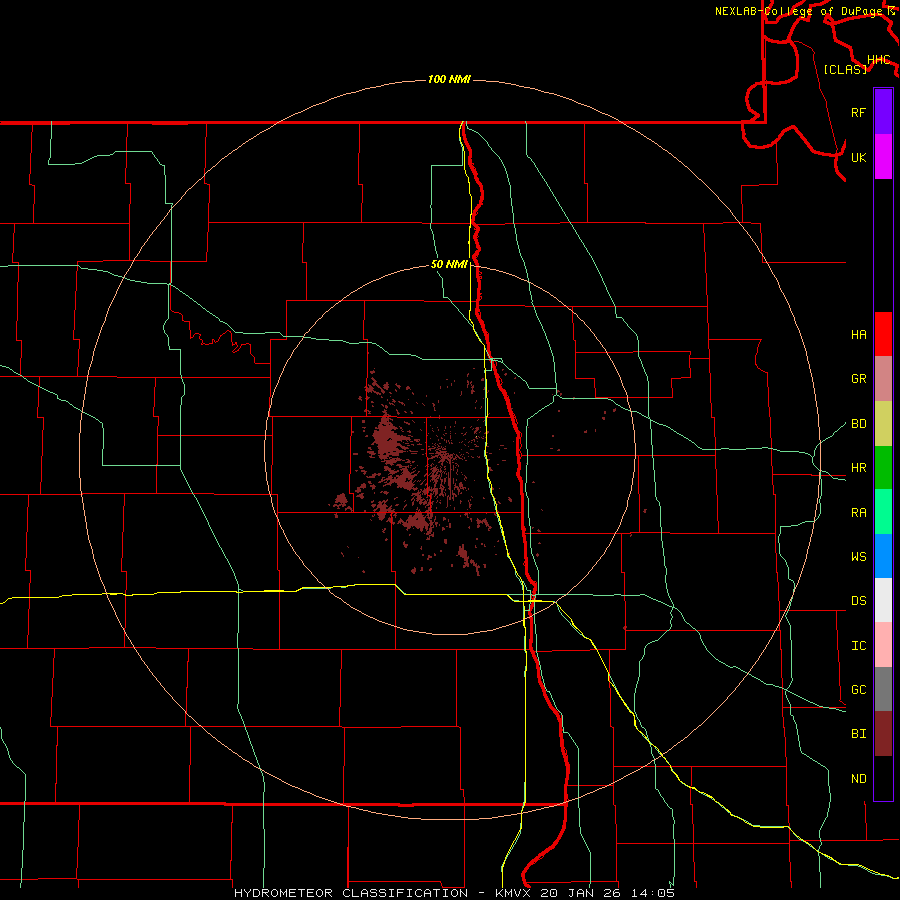Viewport: 900px width, 900px height.
Task: Pick the WS blue legend block
Action: (883, 556)
